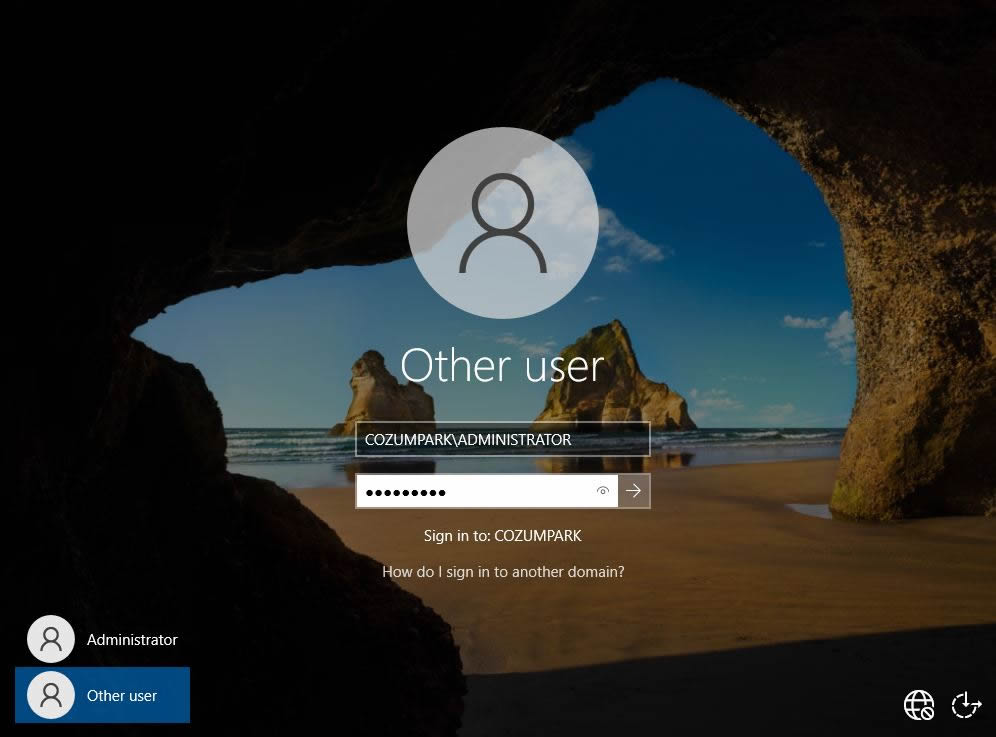Viewport: 996px width, 737px height.
Task: Click the large 'Other user' heading
Action: 502,366
